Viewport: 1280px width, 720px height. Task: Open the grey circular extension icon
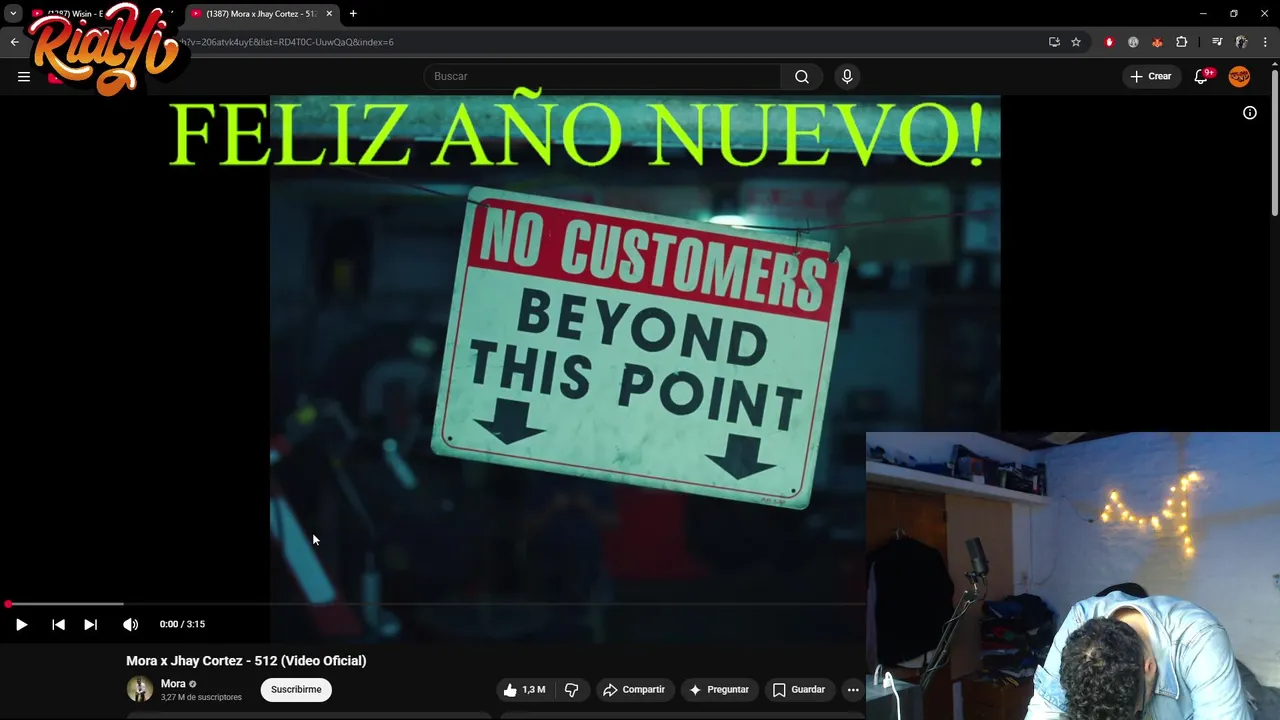[1133, 42]
